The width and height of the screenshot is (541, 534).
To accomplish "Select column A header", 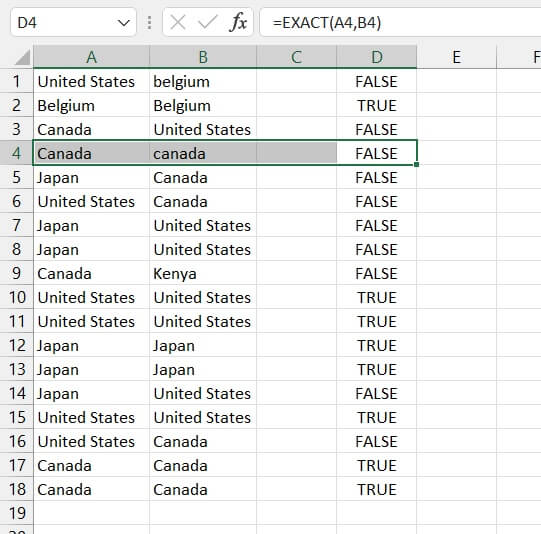I will [91, 57].
